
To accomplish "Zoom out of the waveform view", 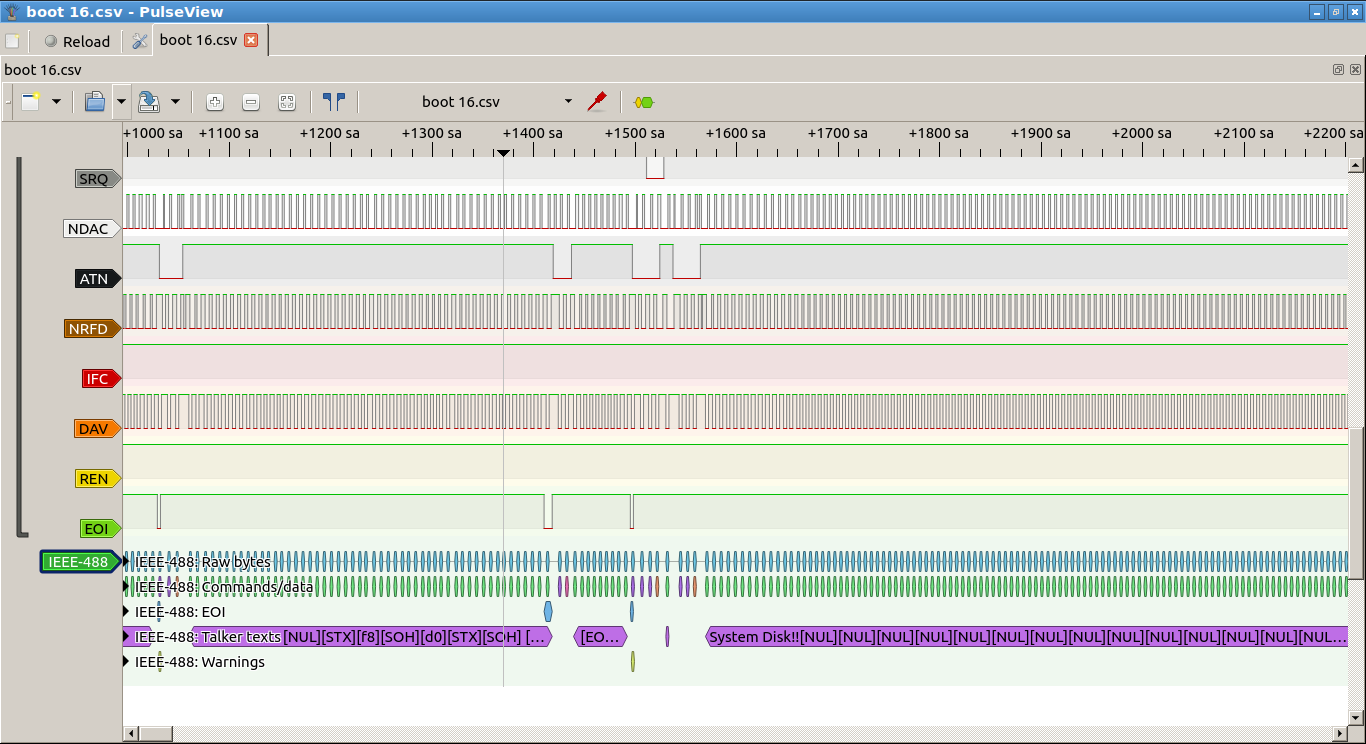I will [x=251, y=102].
